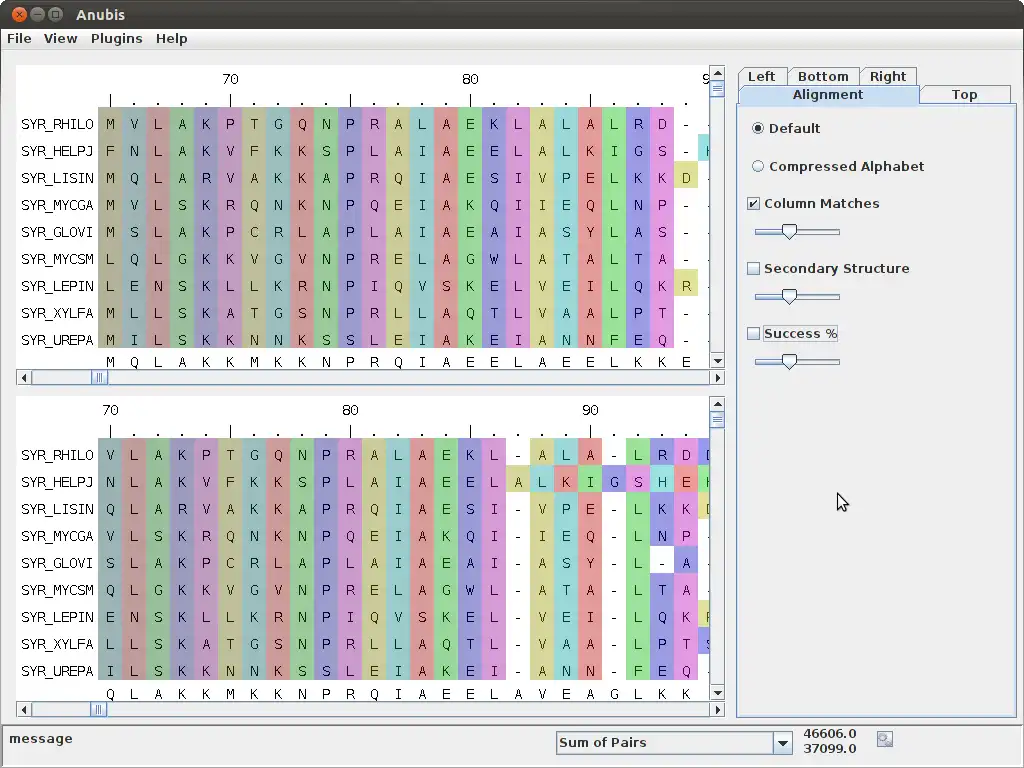
Task: Click right arrow of bottom alignment horizontal scrollbar
Action: coord(717,710)
